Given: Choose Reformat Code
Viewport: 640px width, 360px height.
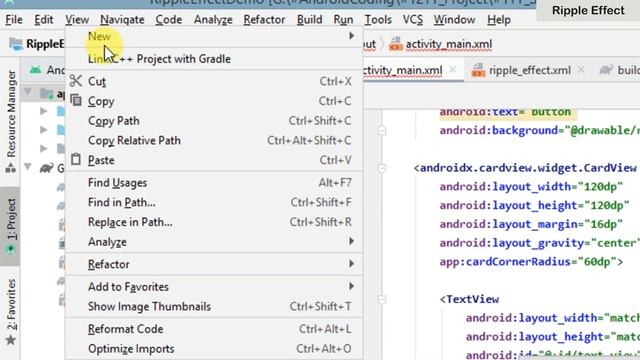Looking at the screenshot, I should tap(214, 329).
